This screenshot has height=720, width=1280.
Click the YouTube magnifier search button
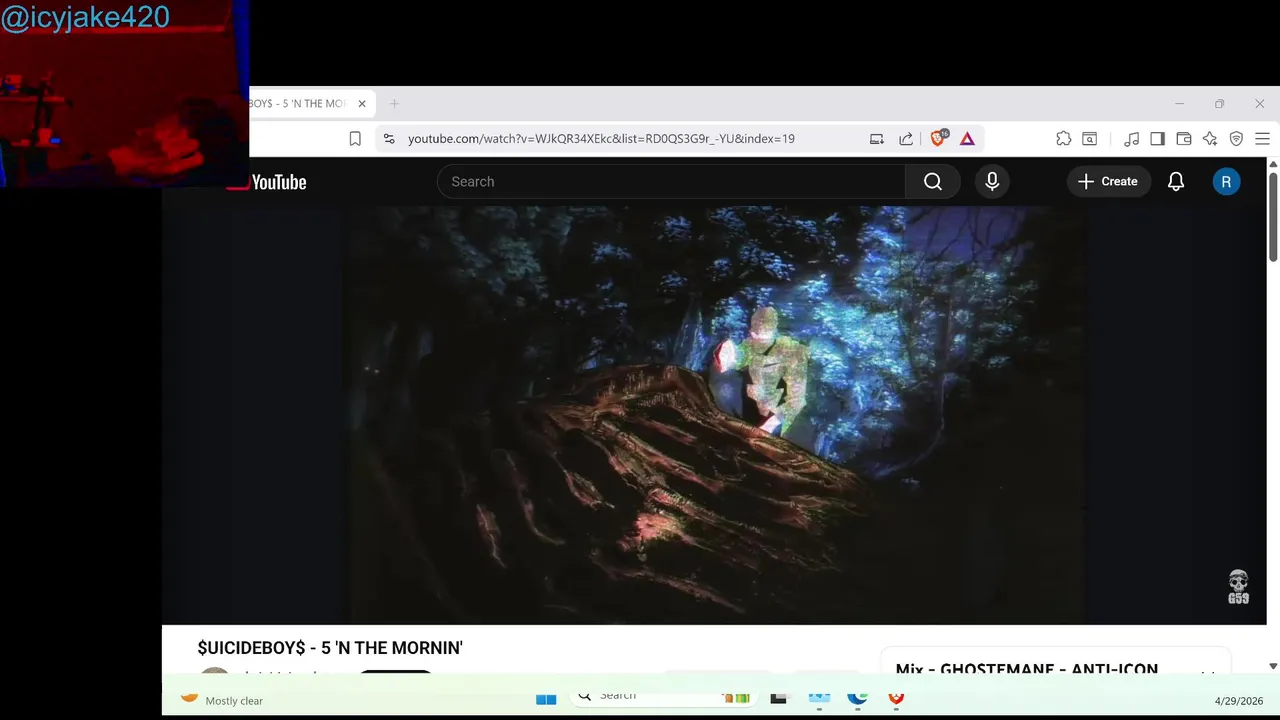(933, 182)
